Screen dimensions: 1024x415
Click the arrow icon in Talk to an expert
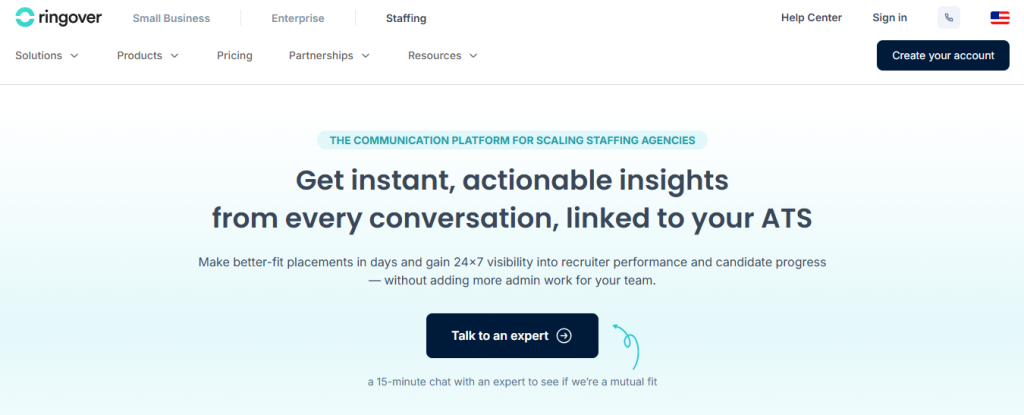click(x=564, y=336)
